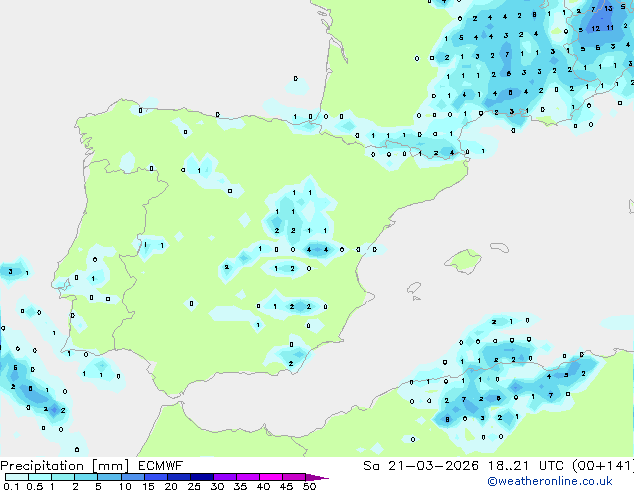Click the 30–35 mm purple legend box
The image size is (634, 490).
pyautogui.click(x=225, y=477)
